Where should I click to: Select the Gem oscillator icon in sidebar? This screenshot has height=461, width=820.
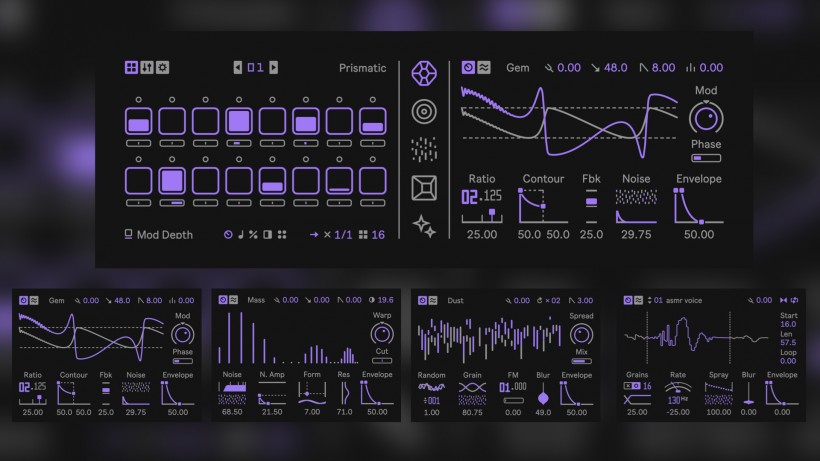pos(424,73)
